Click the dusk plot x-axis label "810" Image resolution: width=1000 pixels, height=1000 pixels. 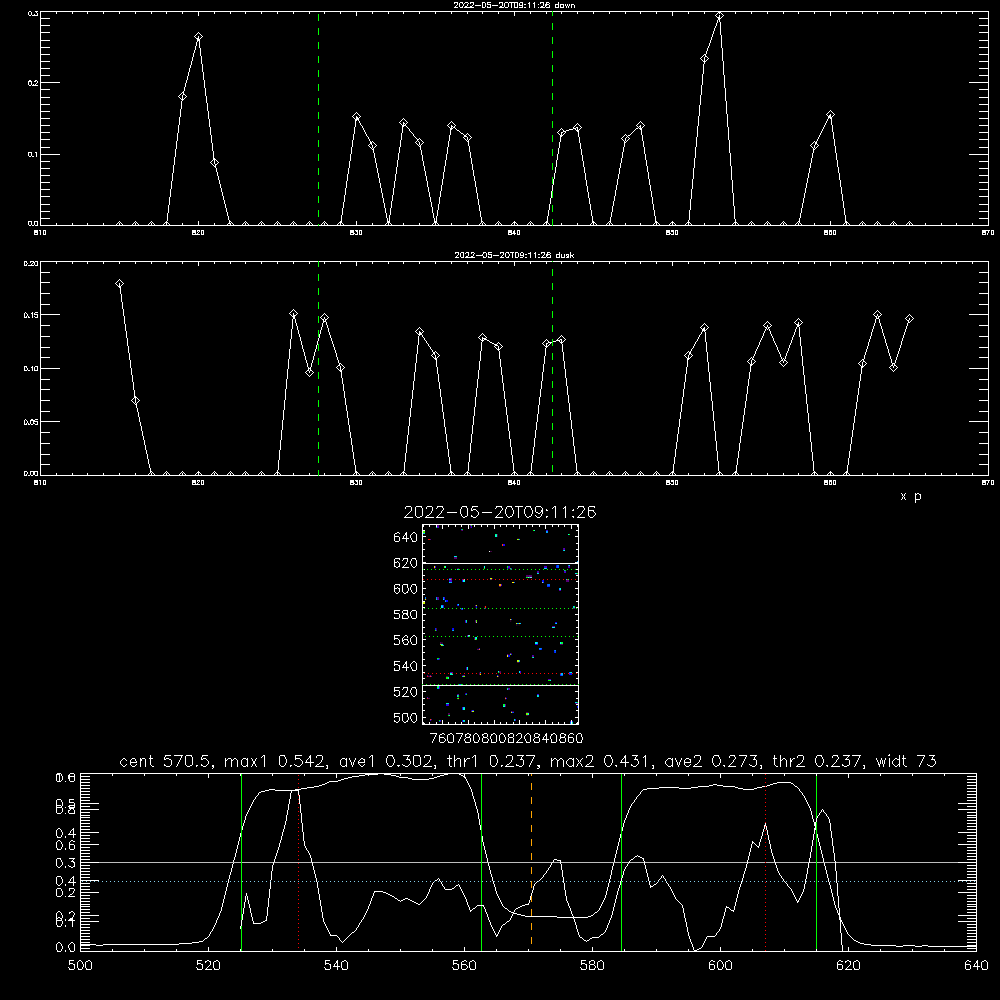(x=40, y=483)
